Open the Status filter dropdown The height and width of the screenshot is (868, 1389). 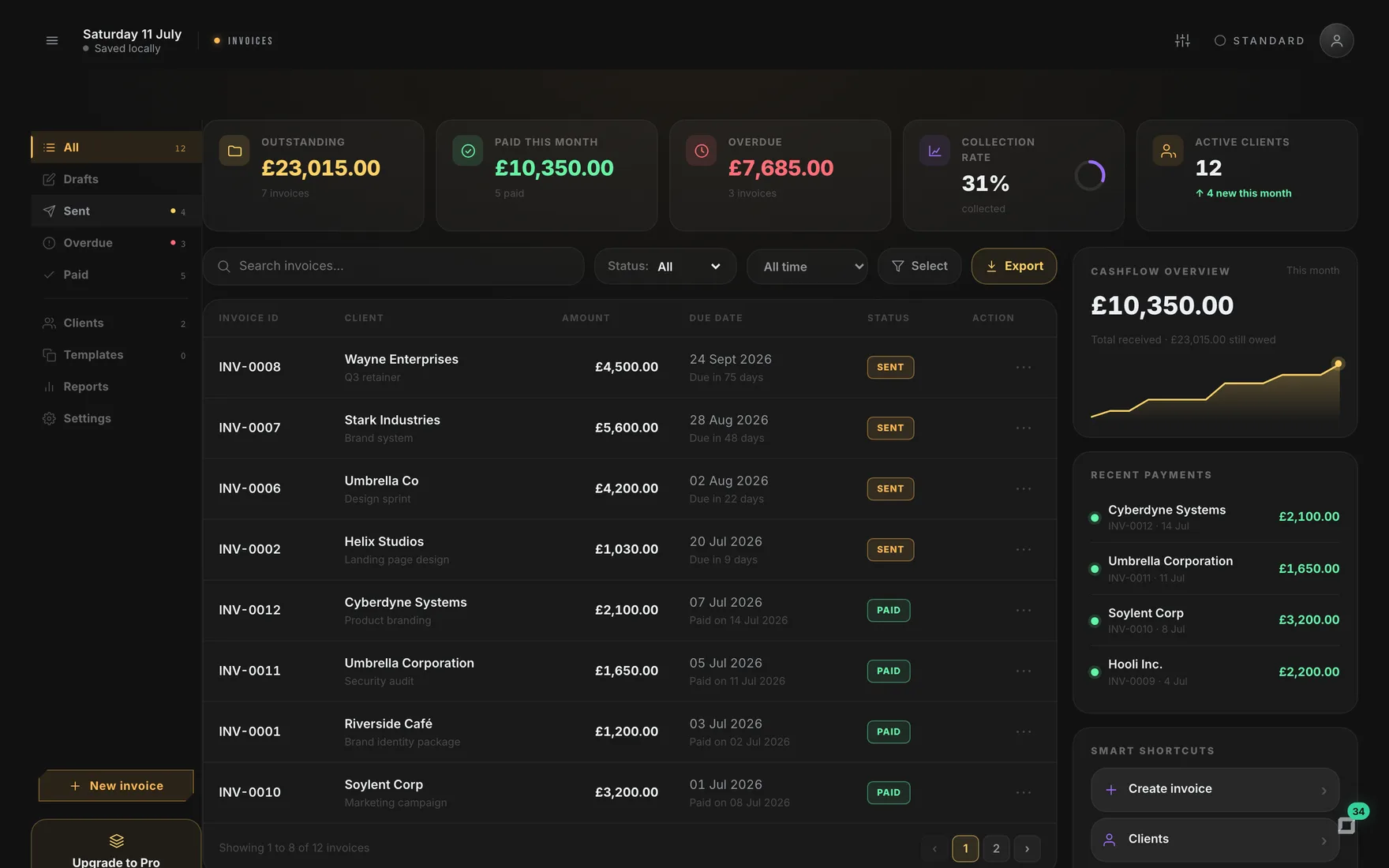click(665, 266)
